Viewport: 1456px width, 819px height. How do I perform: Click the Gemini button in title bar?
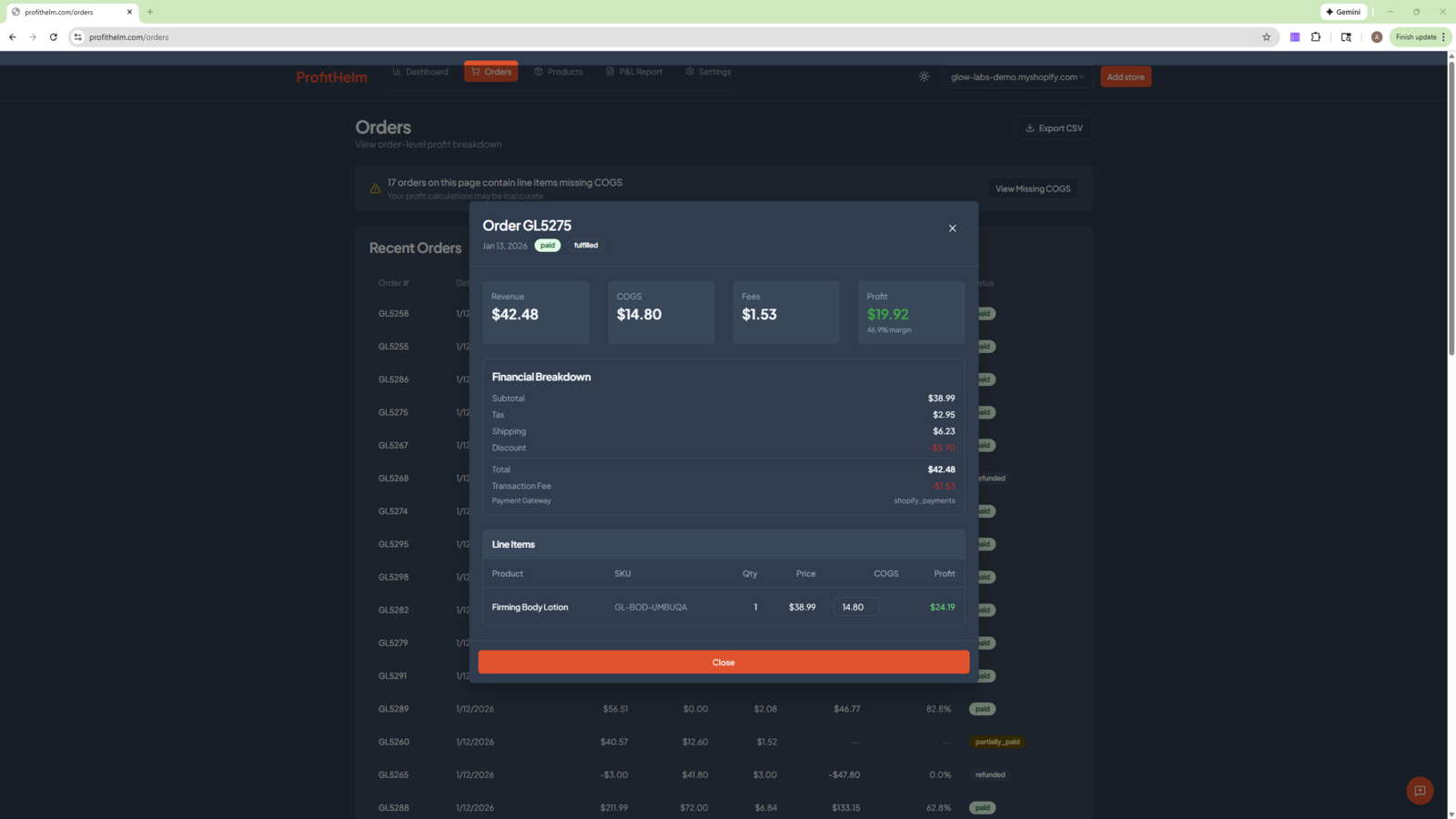click(1343, 12)
